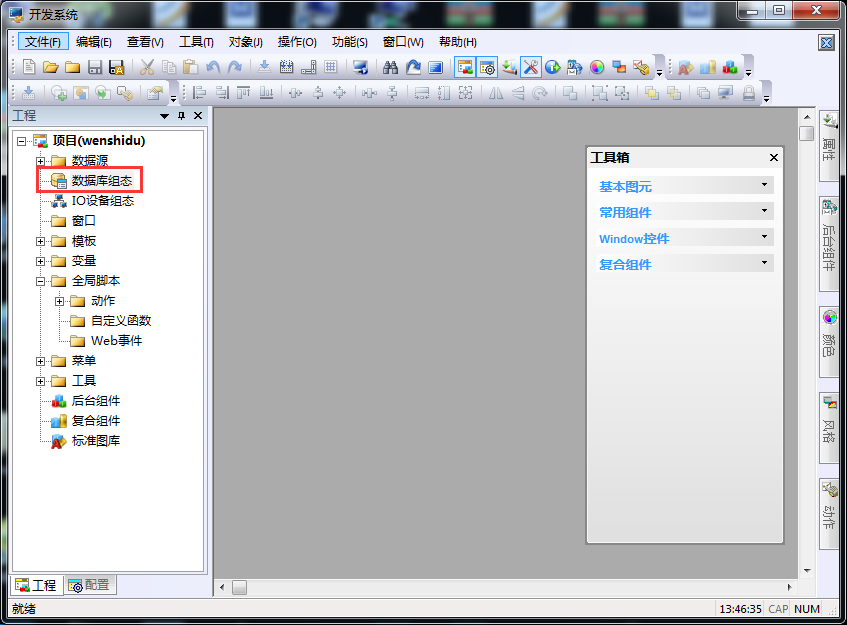Viewport: 847px width, 625px height.
Task: Click the color wheel toolbar icon
Action: click(x=597, y=67)
